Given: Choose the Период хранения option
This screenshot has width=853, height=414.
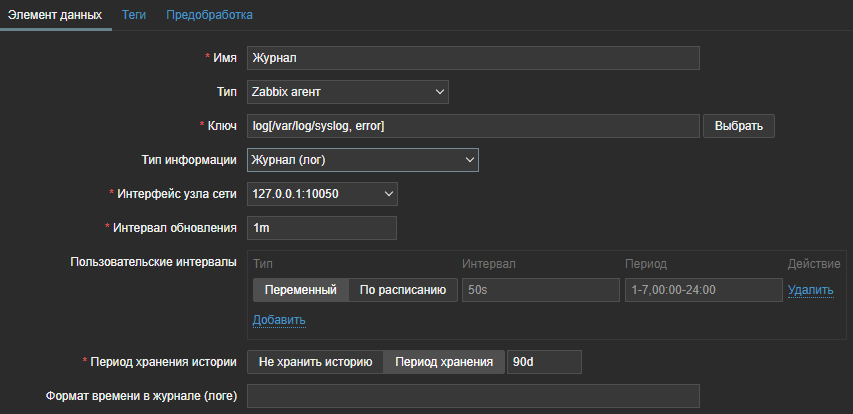Looking at the screenshot, I should tap(444, 362).
